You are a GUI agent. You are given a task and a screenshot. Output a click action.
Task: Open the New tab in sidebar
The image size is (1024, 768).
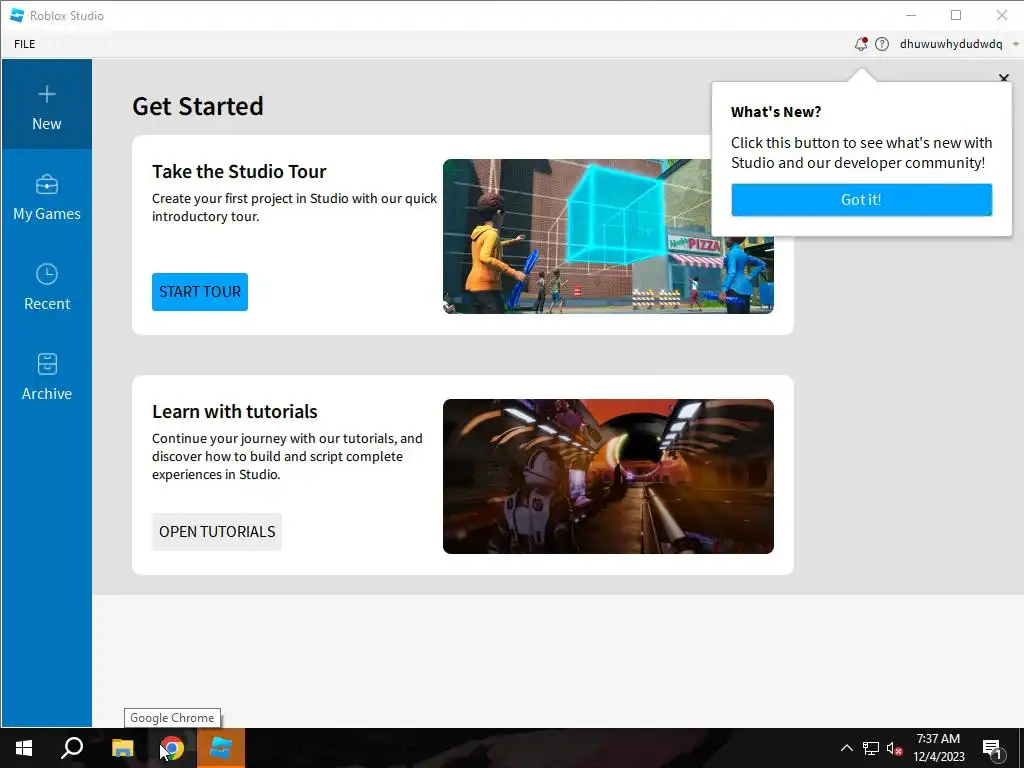click(x=46, y=104)
